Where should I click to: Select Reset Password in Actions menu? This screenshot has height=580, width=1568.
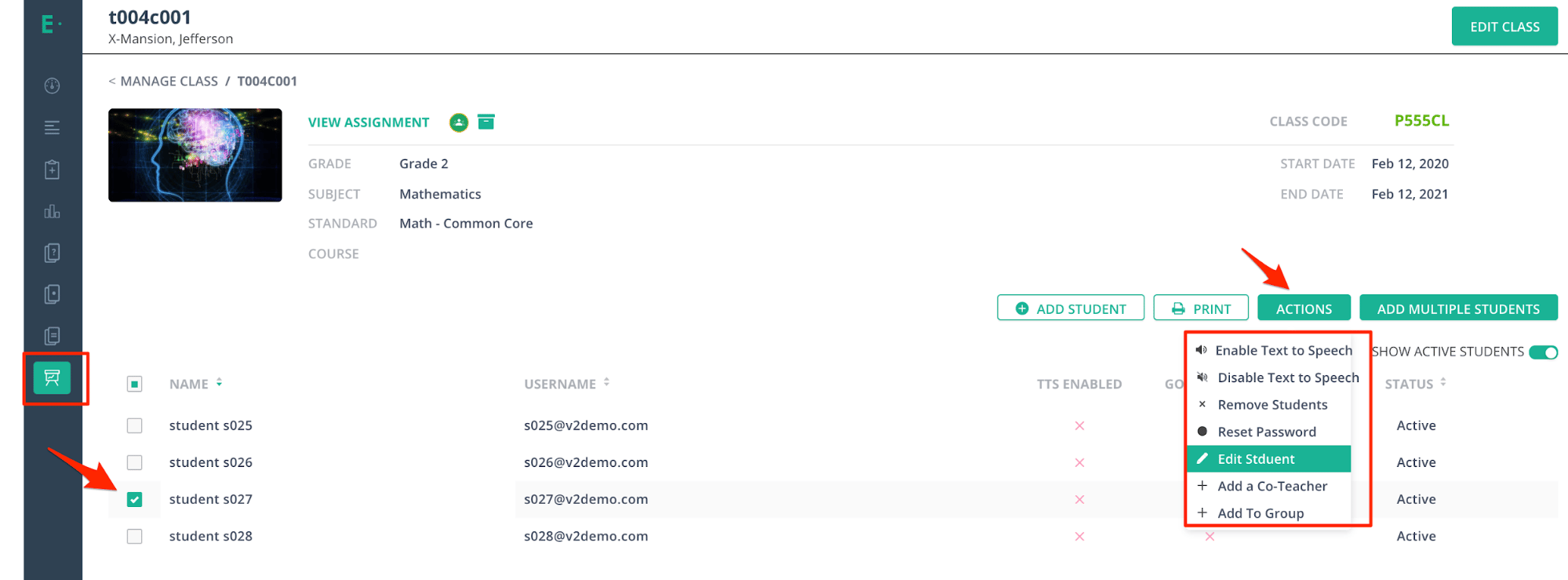1269,432
